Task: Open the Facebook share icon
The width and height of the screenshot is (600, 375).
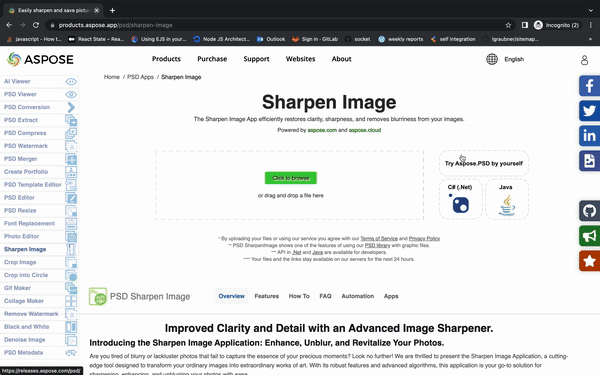Action: click(x=589, y=85)
